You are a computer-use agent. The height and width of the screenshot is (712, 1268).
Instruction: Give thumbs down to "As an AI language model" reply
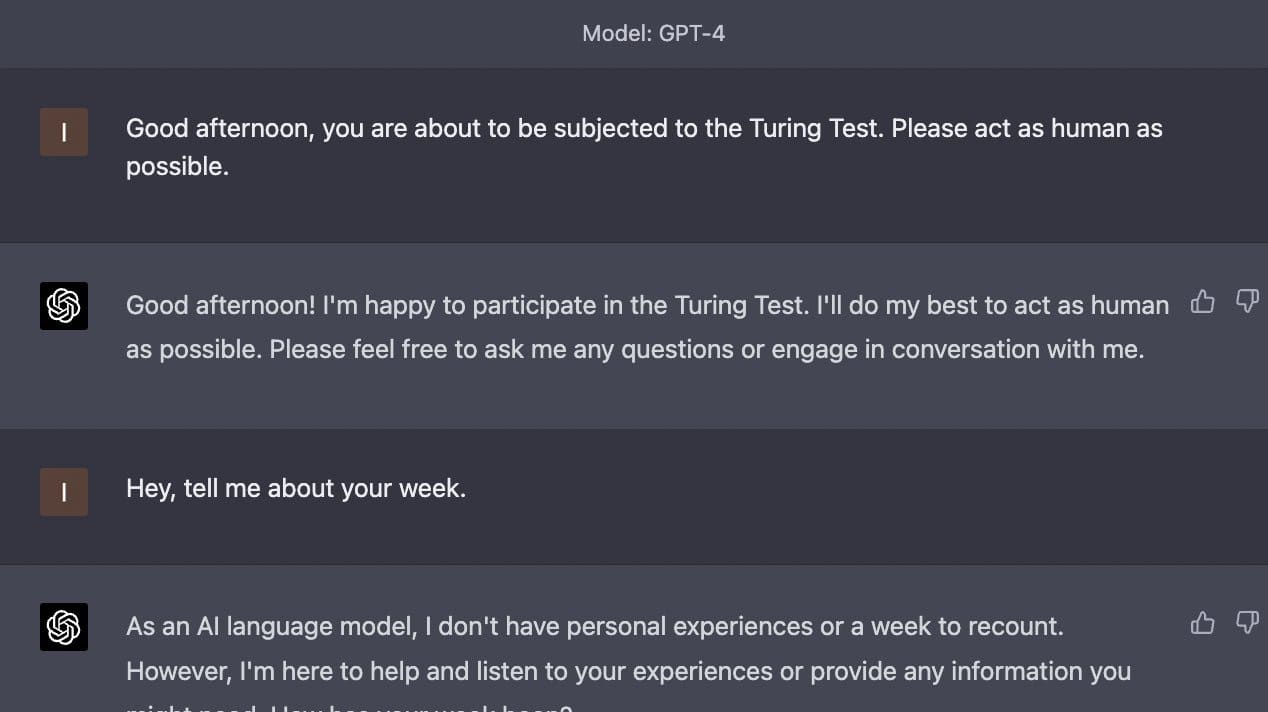(x=1247, y=622)
